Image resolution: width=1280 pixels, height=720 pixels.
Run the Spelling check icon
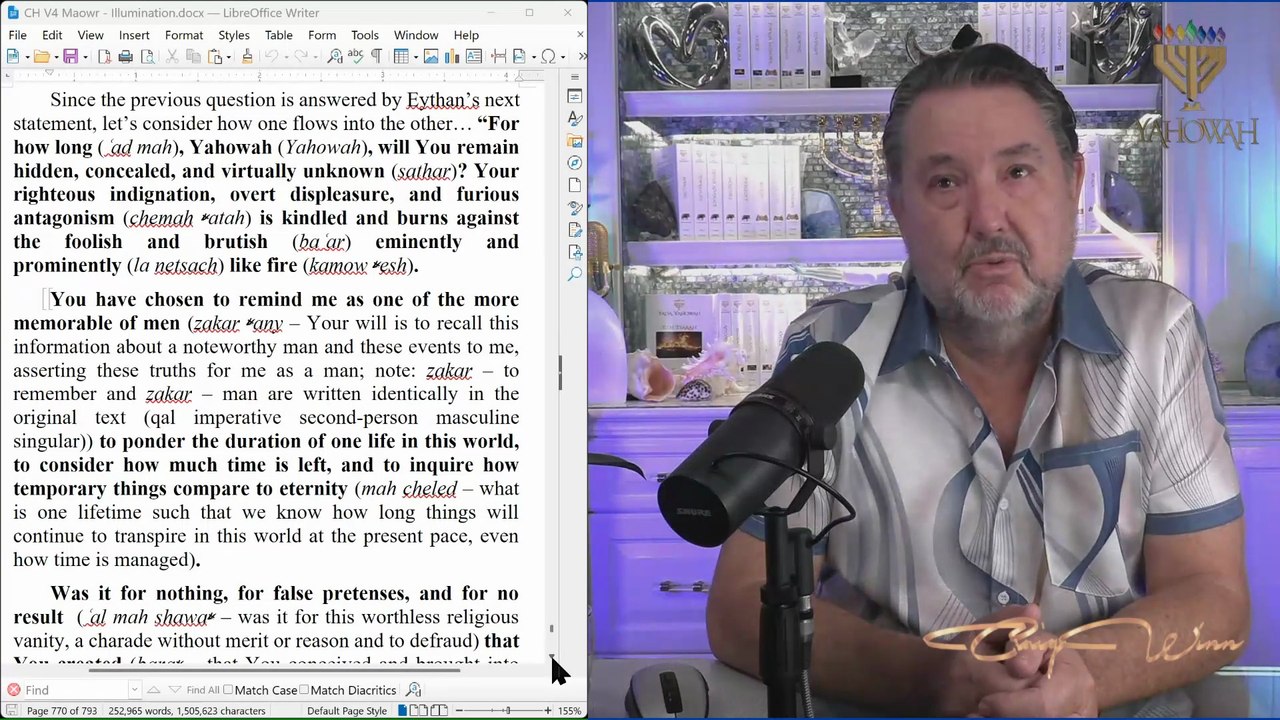coord(356,56)
